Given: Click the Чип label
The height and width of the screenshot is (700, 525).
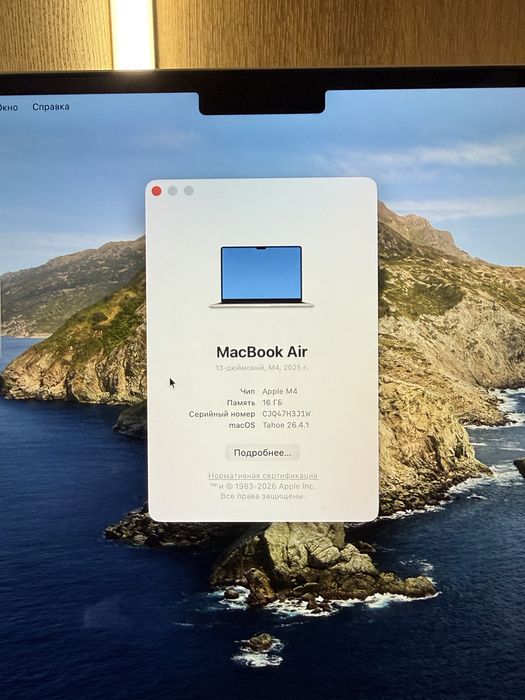Looking at the screenshot, I should (248, 391).
